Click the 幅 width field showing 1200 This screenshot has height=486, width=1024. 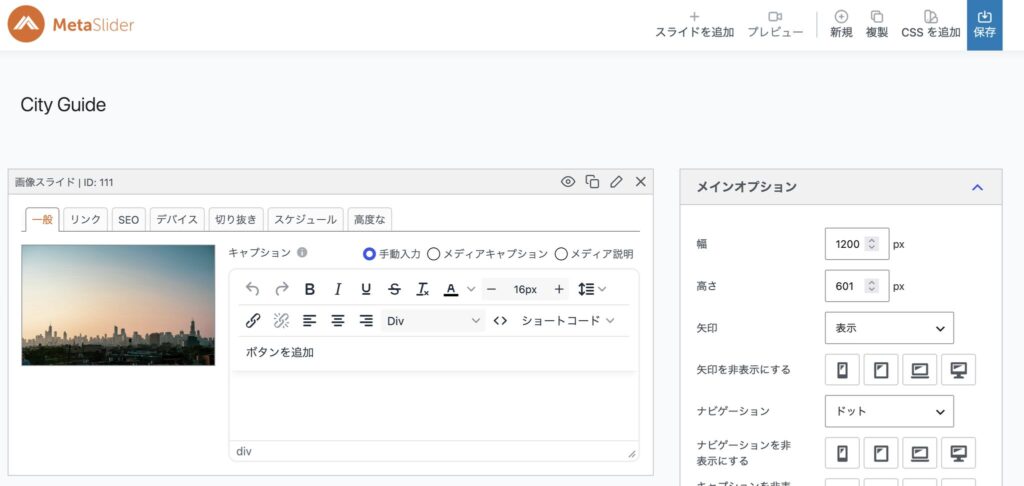tap(857, 244)
